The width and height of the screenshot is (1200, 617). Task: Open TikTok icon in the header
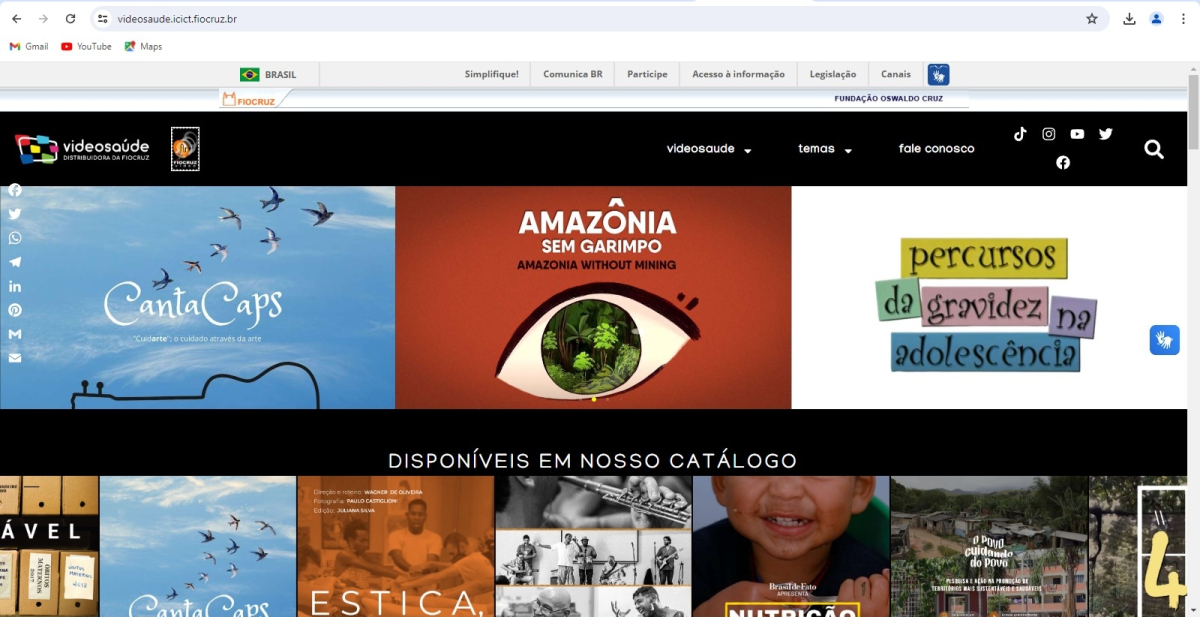click(1020, 134)
